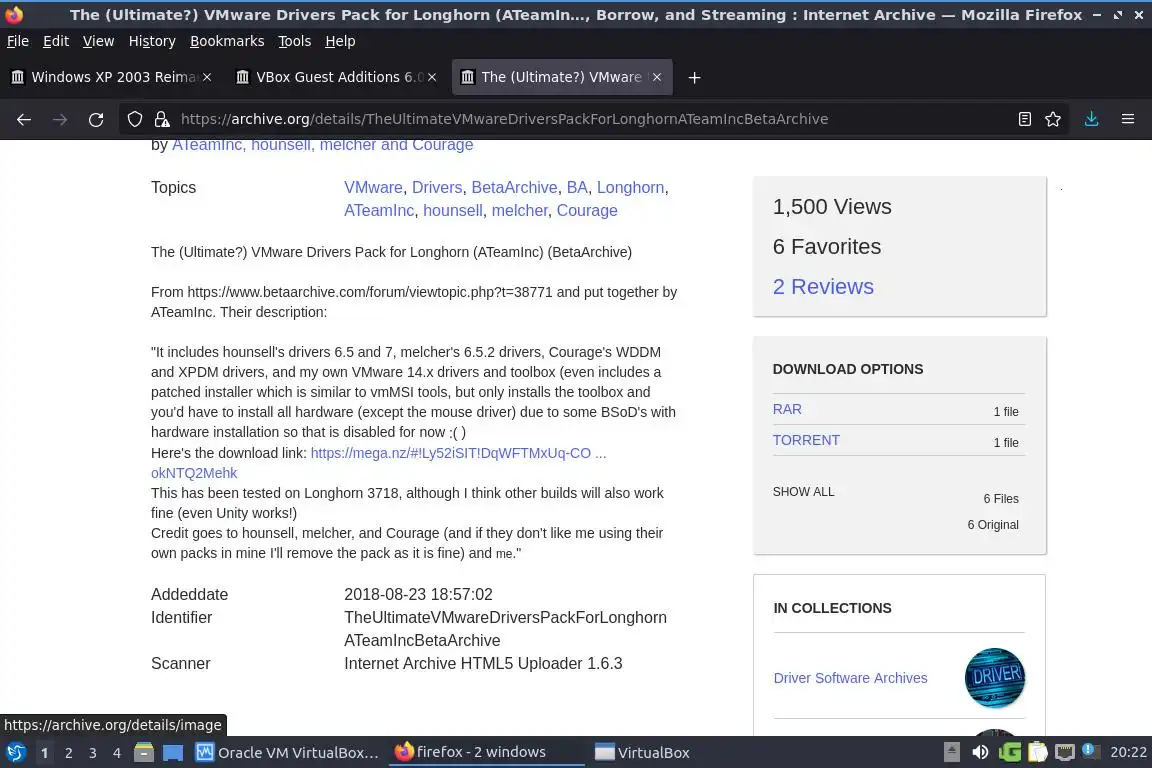1152x768 pixels.
Task: Open the BetaArchive topic link
Action: point(514,187)
